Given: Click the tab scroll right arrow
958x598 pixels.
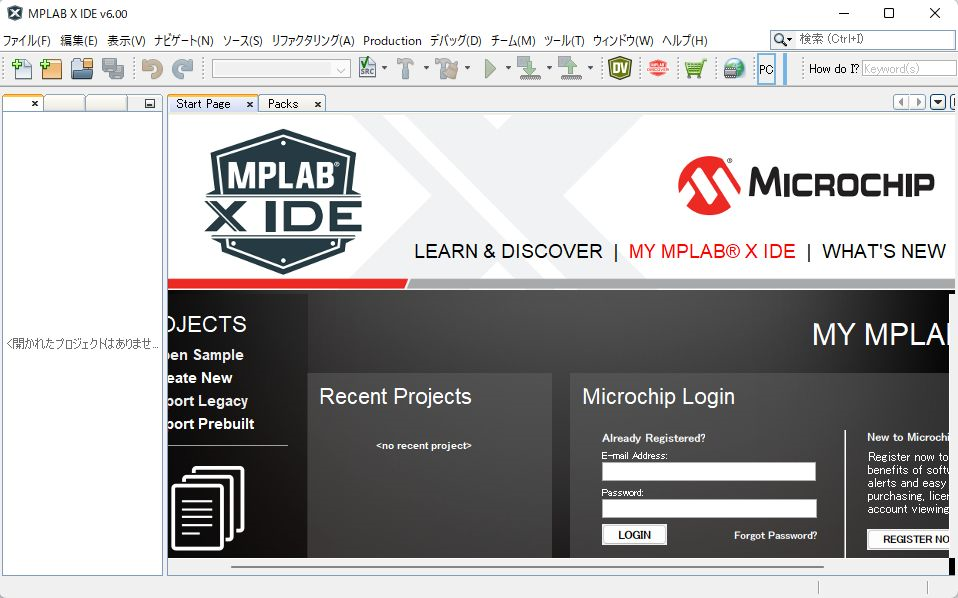Looking at the screenshot, I should click(917, 102).
